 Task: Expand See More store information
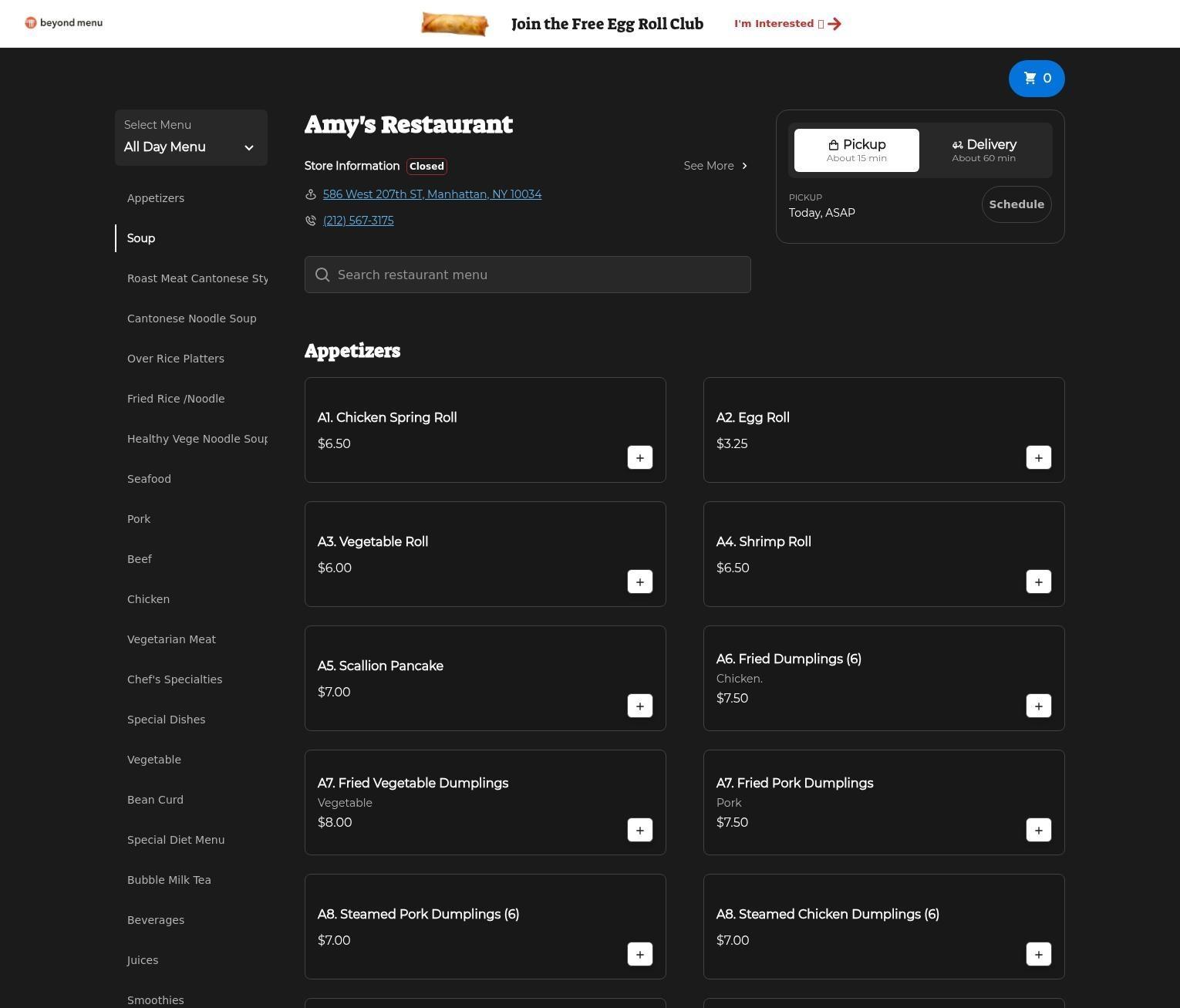tap(715, 166)
